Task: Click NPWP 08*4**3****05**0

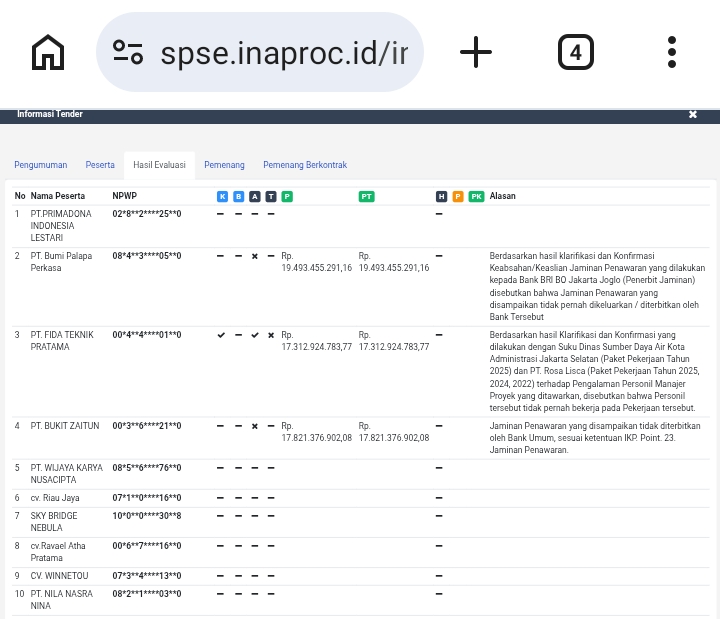Action: tap(146, 256)
